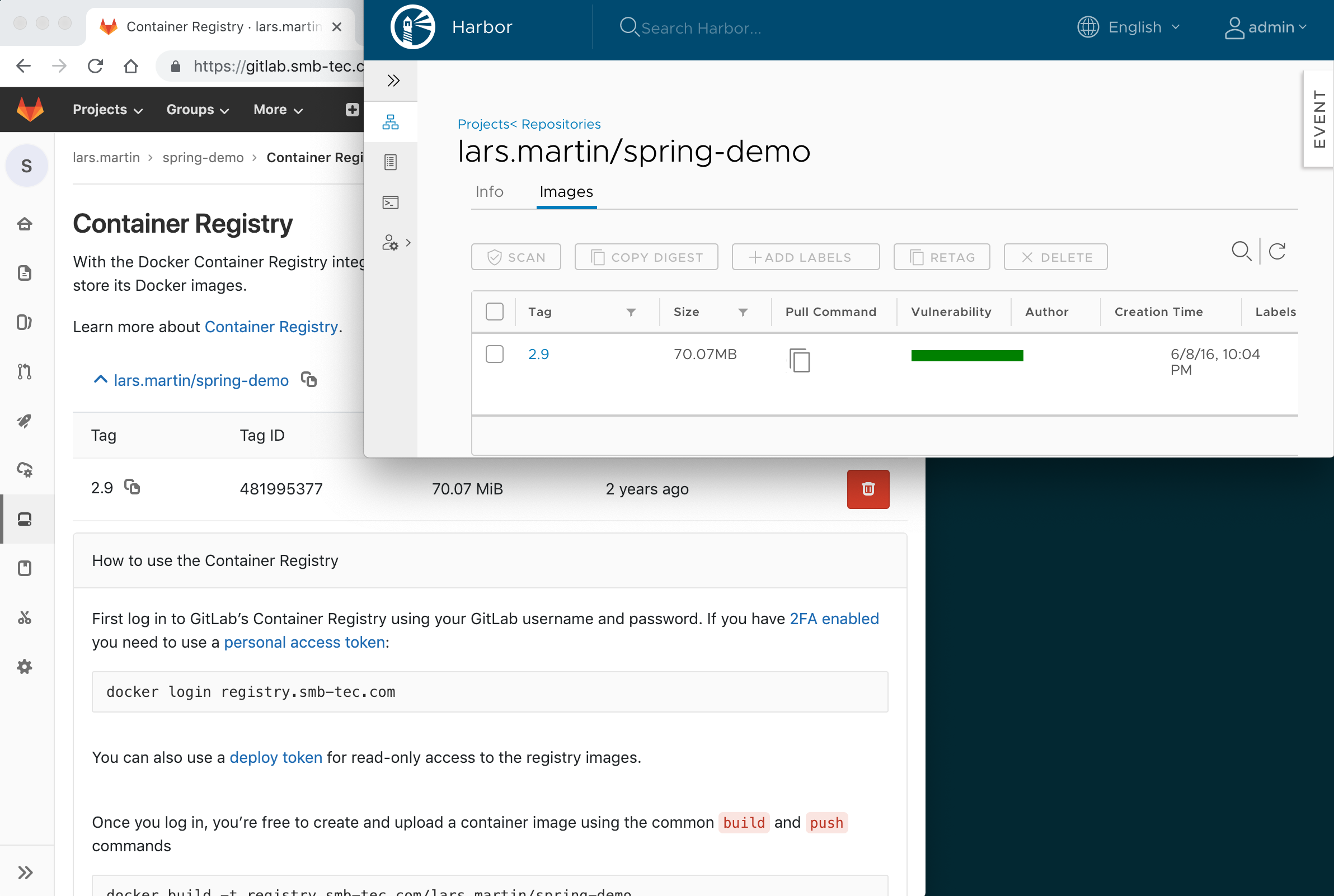Click the GitLab new item plus icon

click(x=352, y=109)
